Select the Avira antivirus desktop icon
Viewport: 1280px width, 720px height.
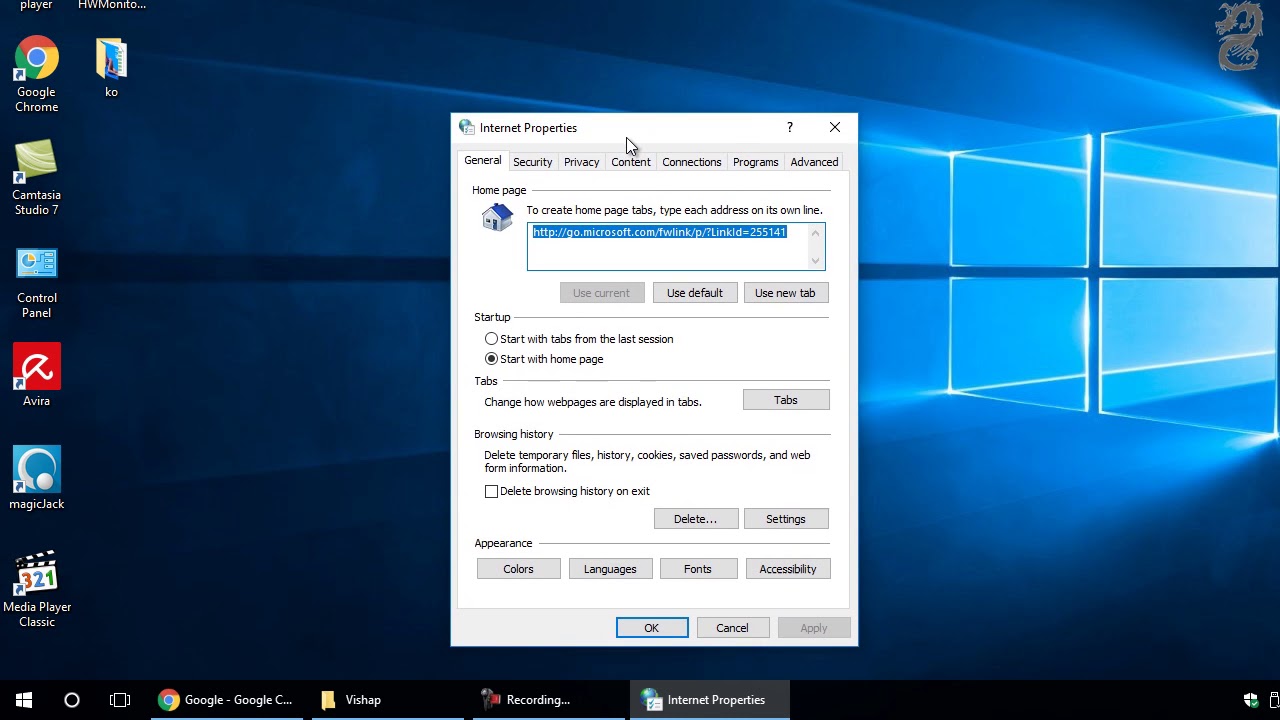(36, 375)
